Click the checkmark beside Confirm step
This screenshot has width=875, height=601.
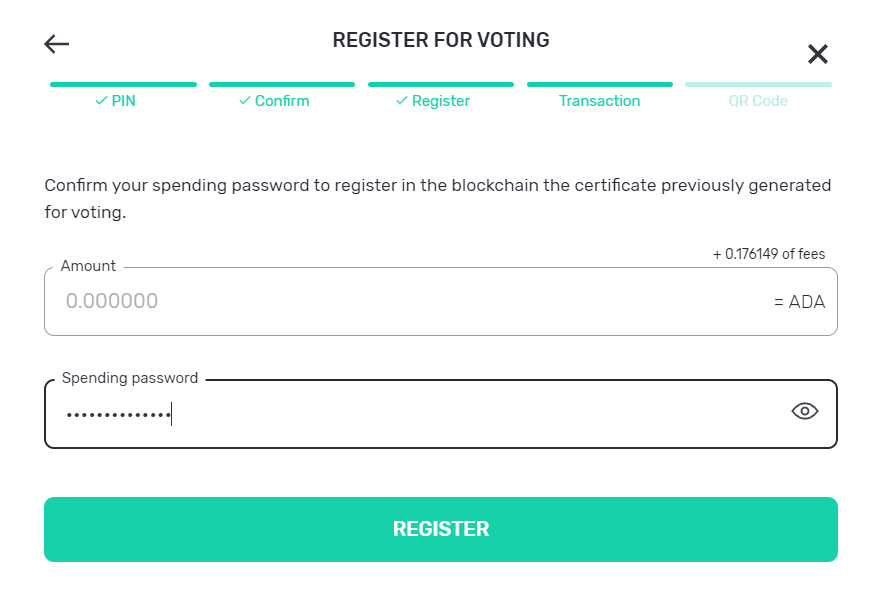[244, 101]
